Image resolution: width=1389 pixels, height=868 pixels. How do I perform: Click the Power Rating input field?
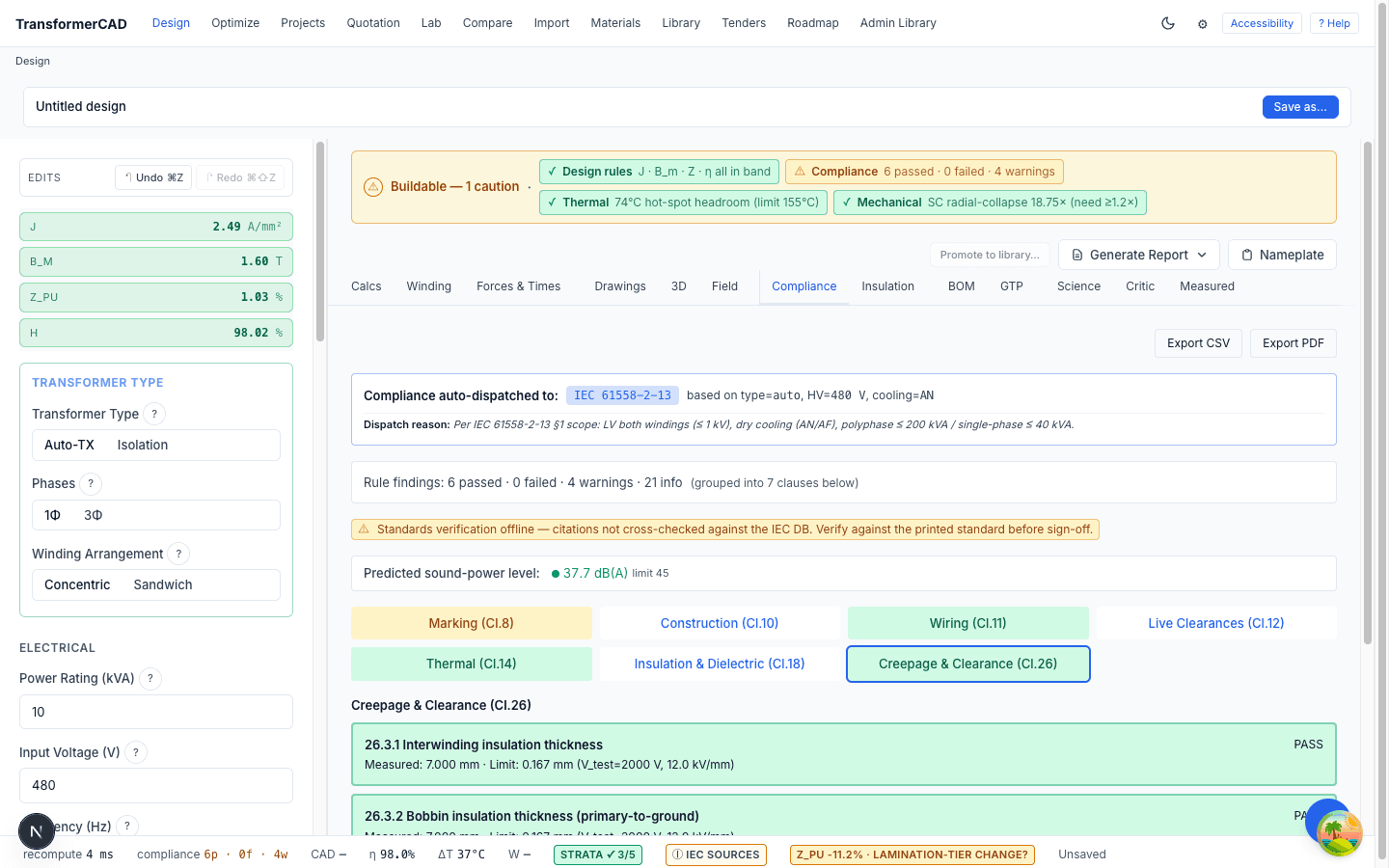[x=156, y=712]
